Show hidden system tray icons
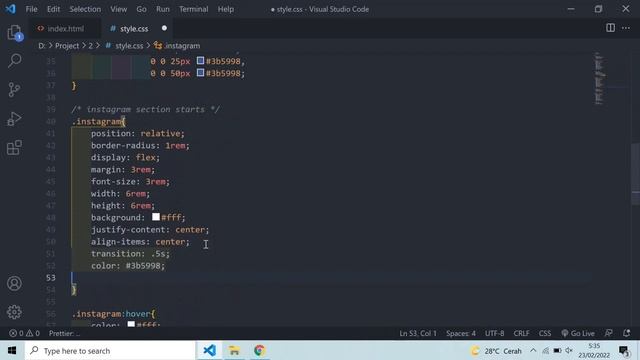640x360 pixels. 533,351
